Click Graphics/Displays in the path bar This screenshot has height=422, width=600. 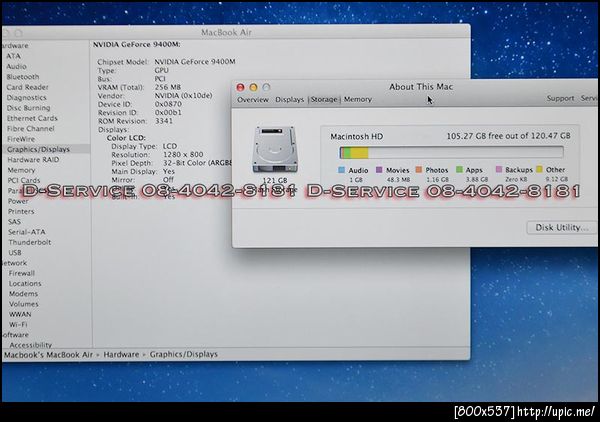[x=184, y=354]
